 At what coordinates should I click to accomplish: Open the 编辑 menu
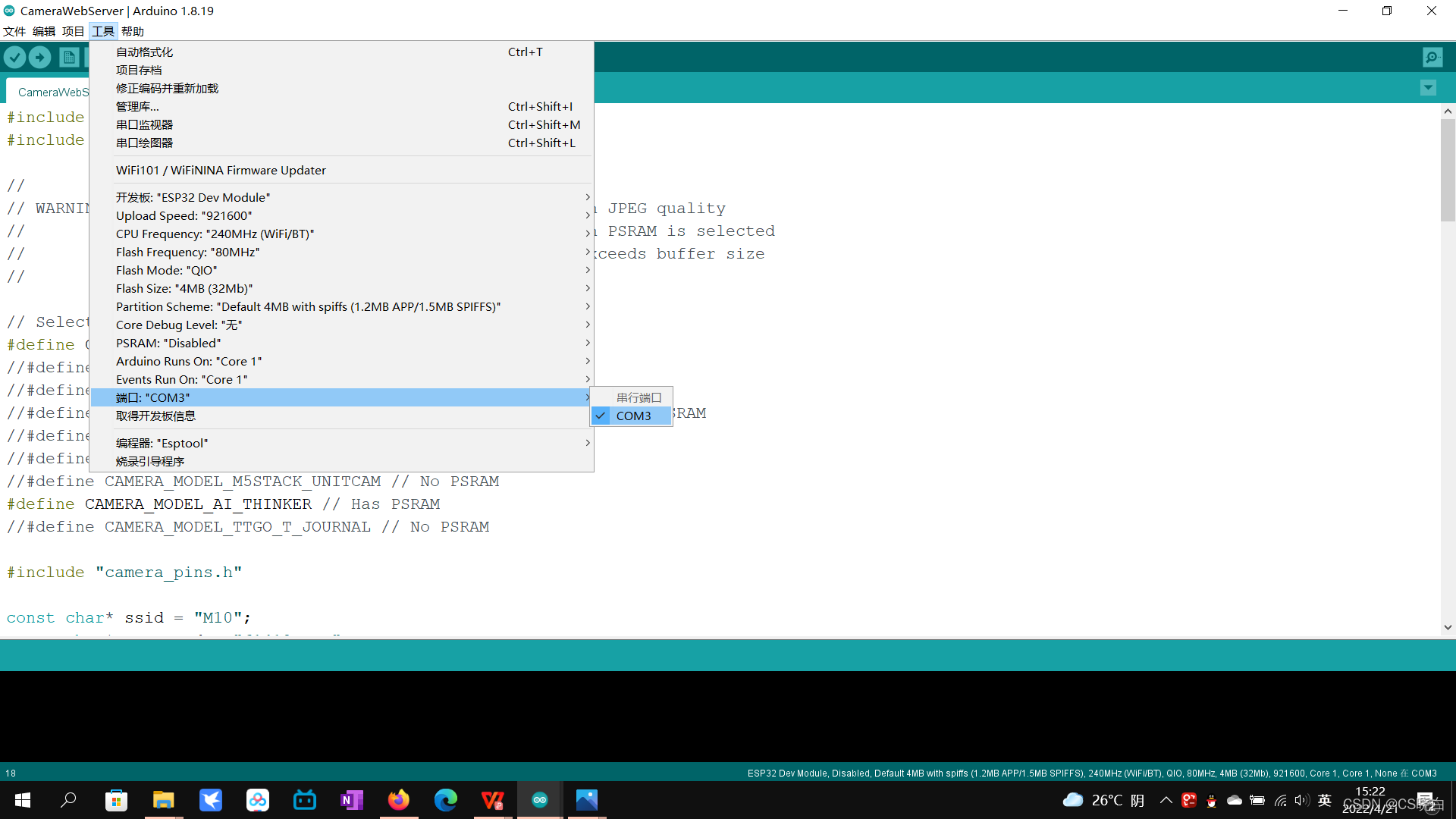pyautogui.click(x=44, y=31)
